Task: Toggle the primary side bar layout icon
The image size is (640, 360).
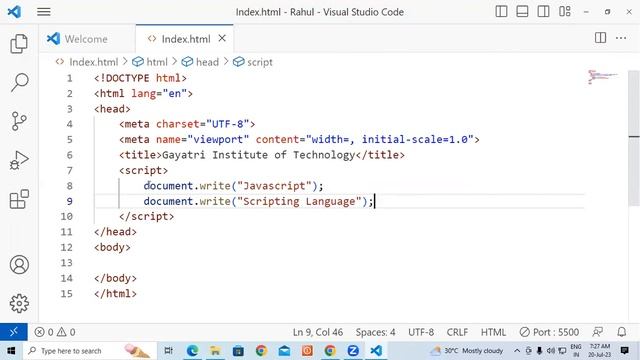Action: 501,11
